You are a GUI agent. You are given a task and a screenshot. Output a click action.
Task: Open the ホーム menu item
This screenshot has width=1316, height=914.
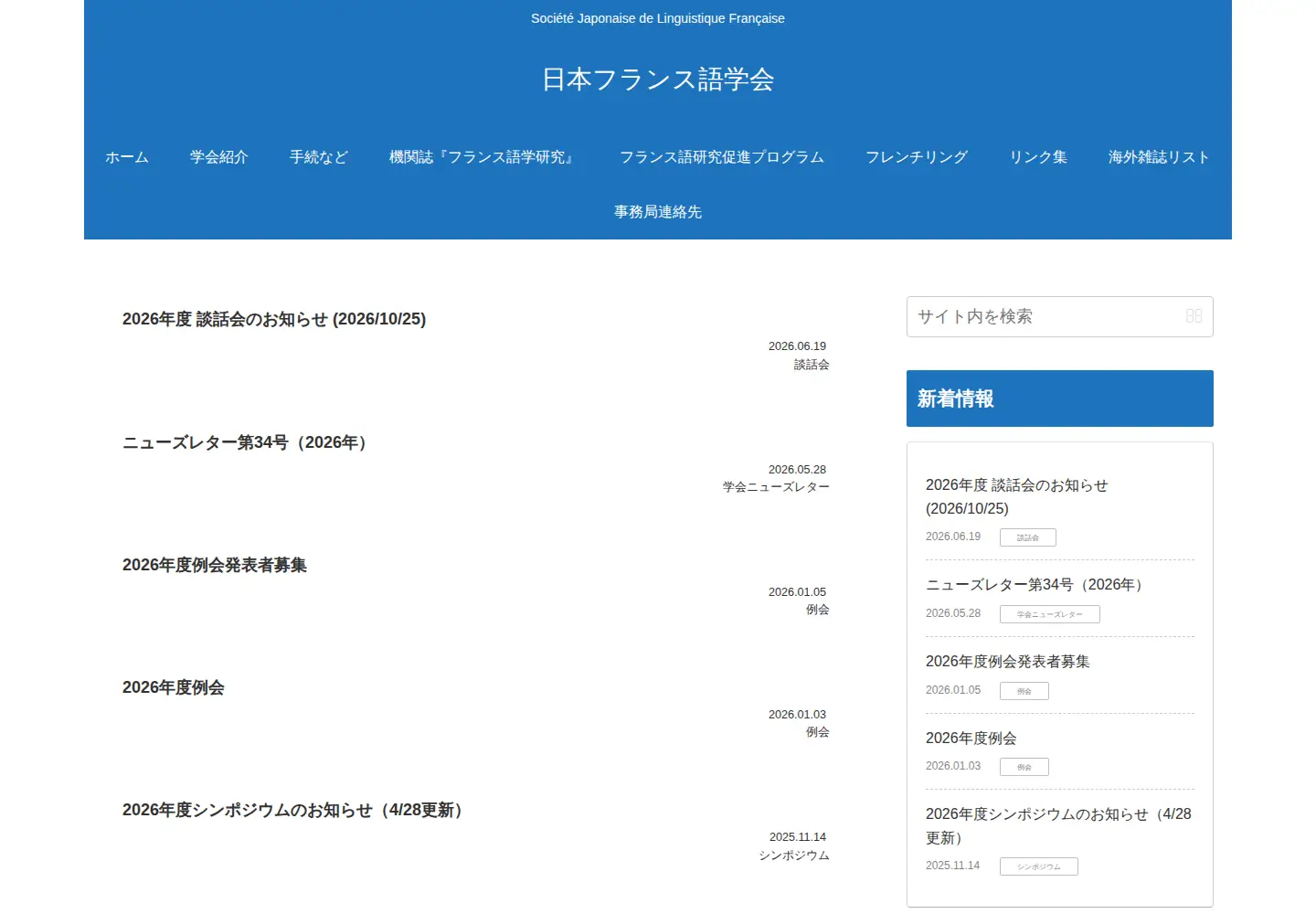pyautogui.click(x=127, y=157)
